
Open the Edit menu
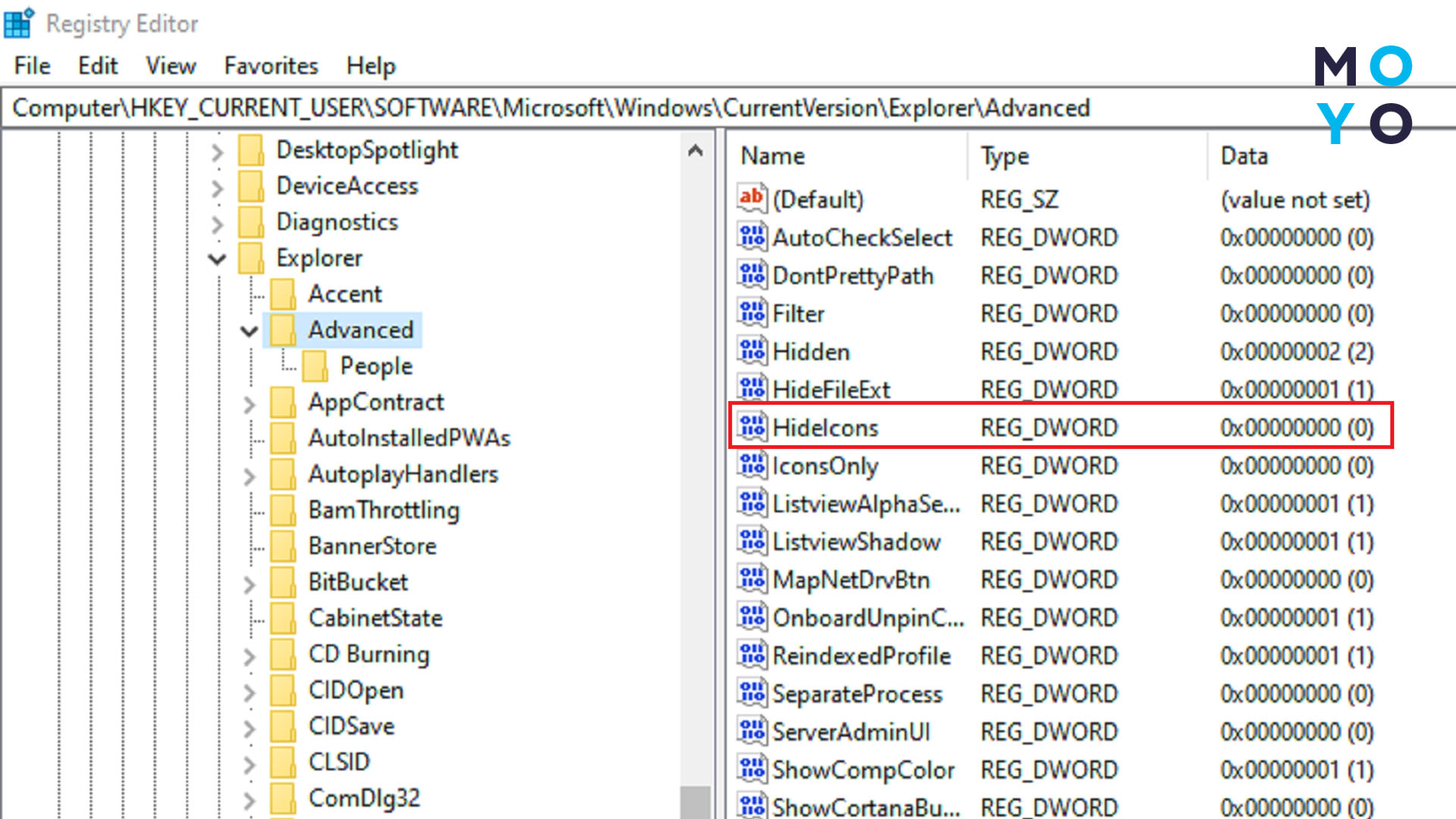pyautogui.click(x=97, y=66)
